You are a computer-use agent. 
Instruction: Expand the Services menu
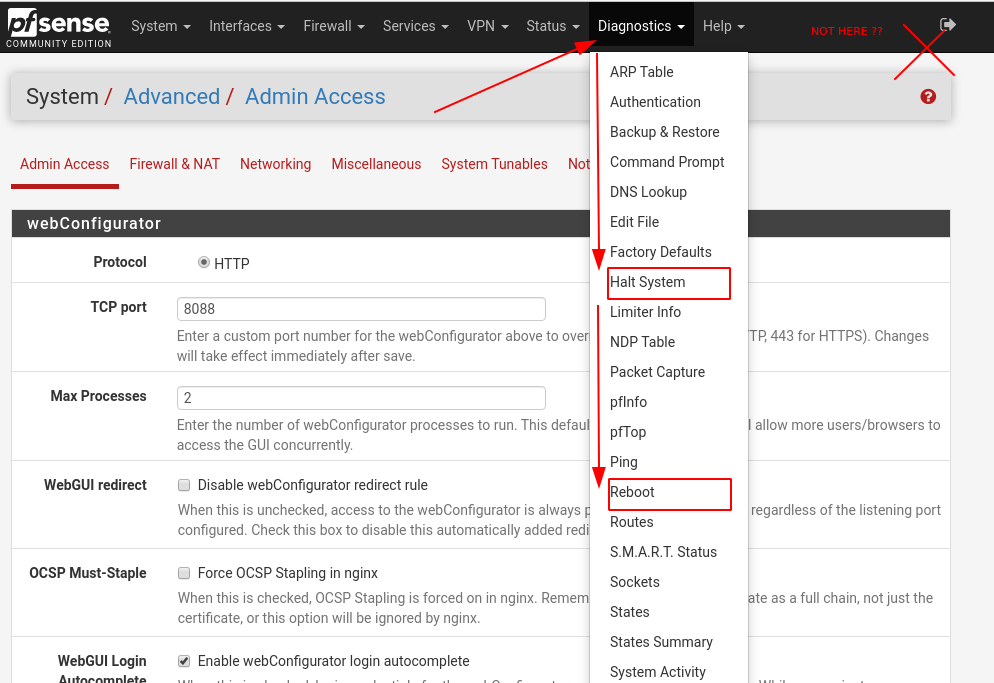(x=415, y=27)
